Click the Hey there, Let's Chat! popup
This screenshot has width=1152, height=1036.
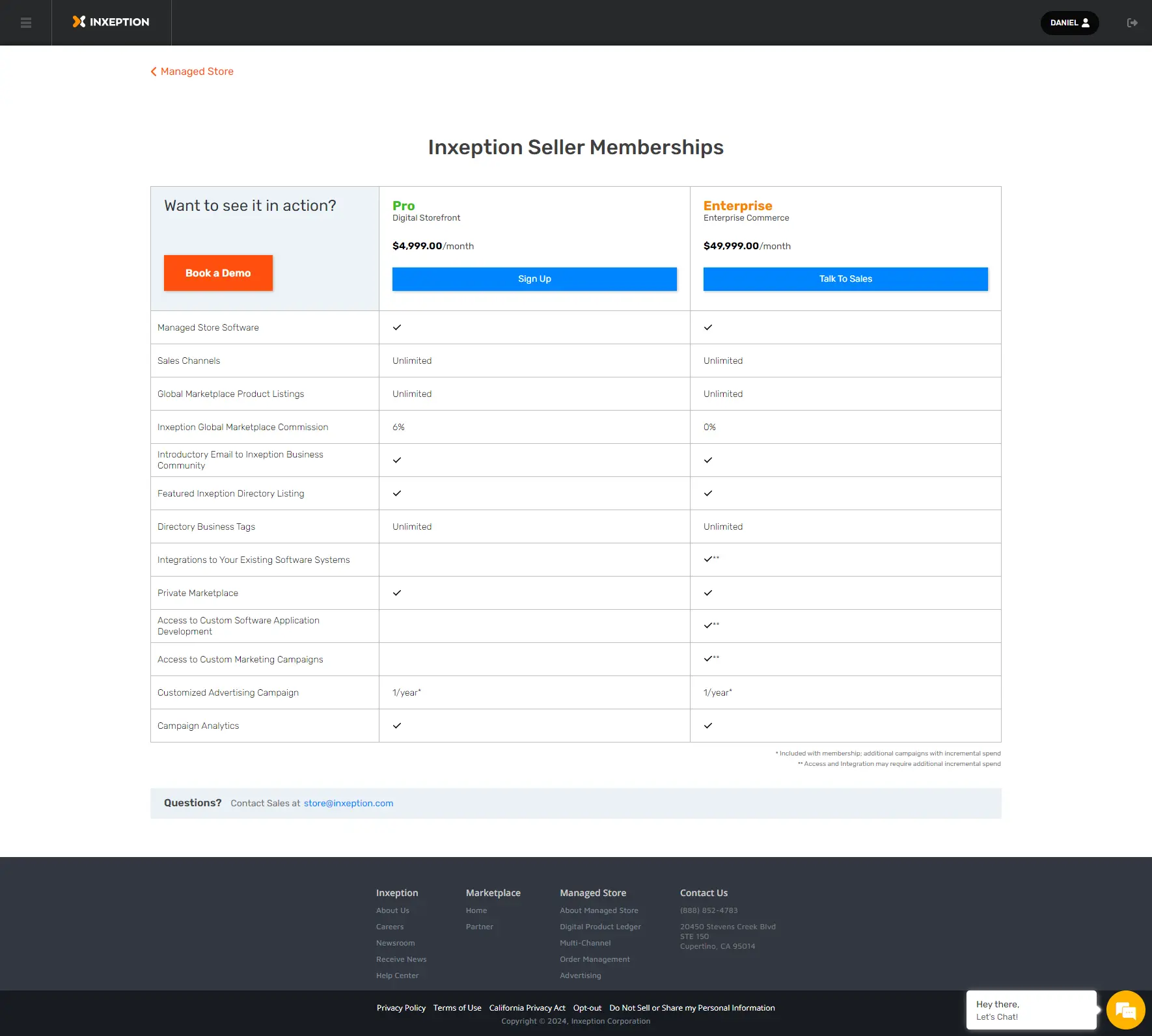1031,1010
